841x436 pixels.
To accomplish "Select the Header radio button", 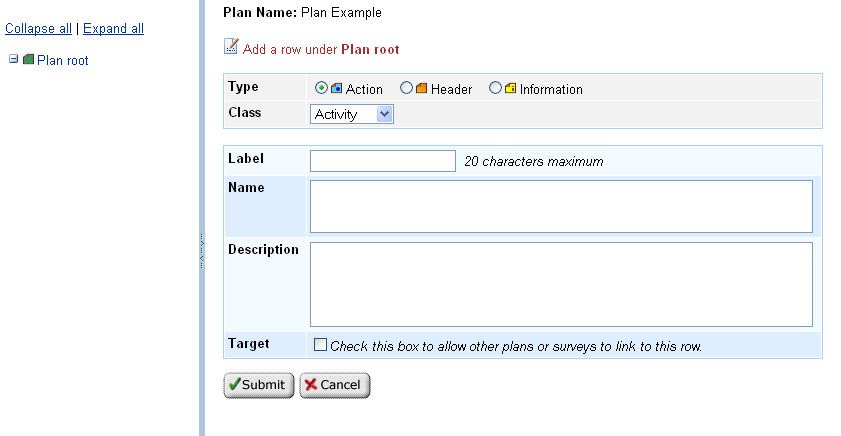I will (x=407, y=88).
